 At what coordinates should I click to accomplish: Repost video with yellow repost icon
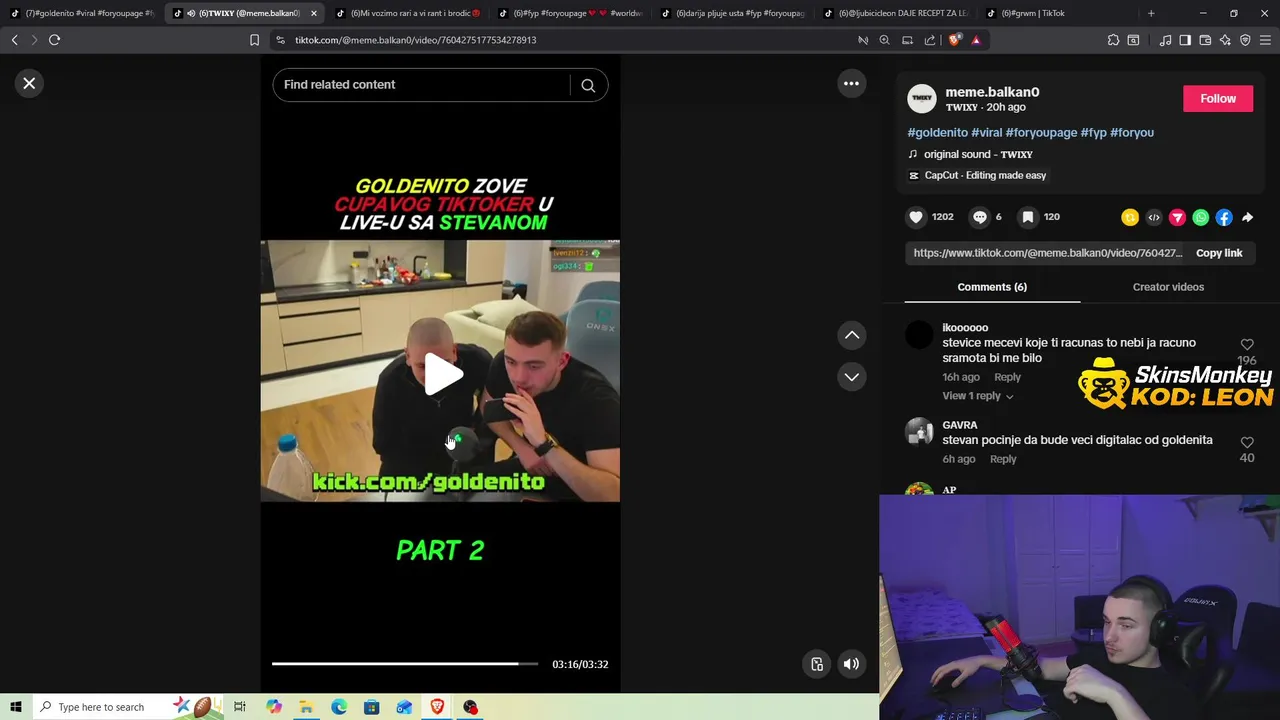click(x=1130, y=217)
